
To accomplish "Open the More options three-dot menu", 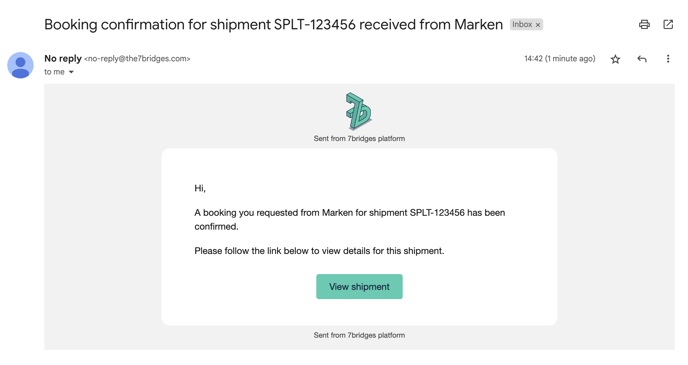I will [668, 59].
